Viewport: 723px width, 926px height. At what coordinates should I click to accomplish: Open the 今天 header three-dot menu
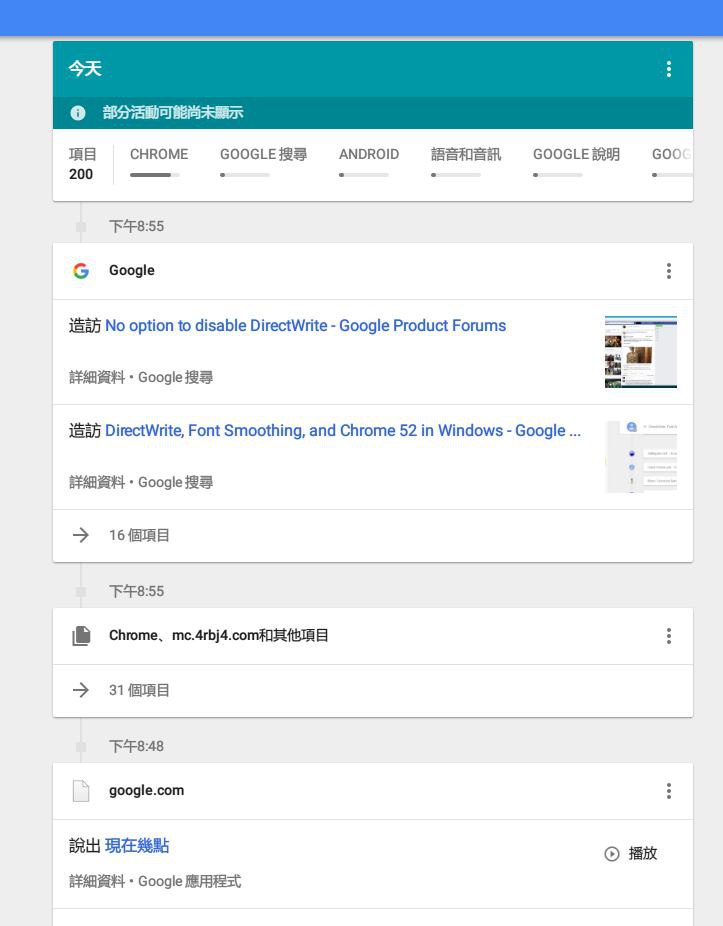(x=668, y=69)
